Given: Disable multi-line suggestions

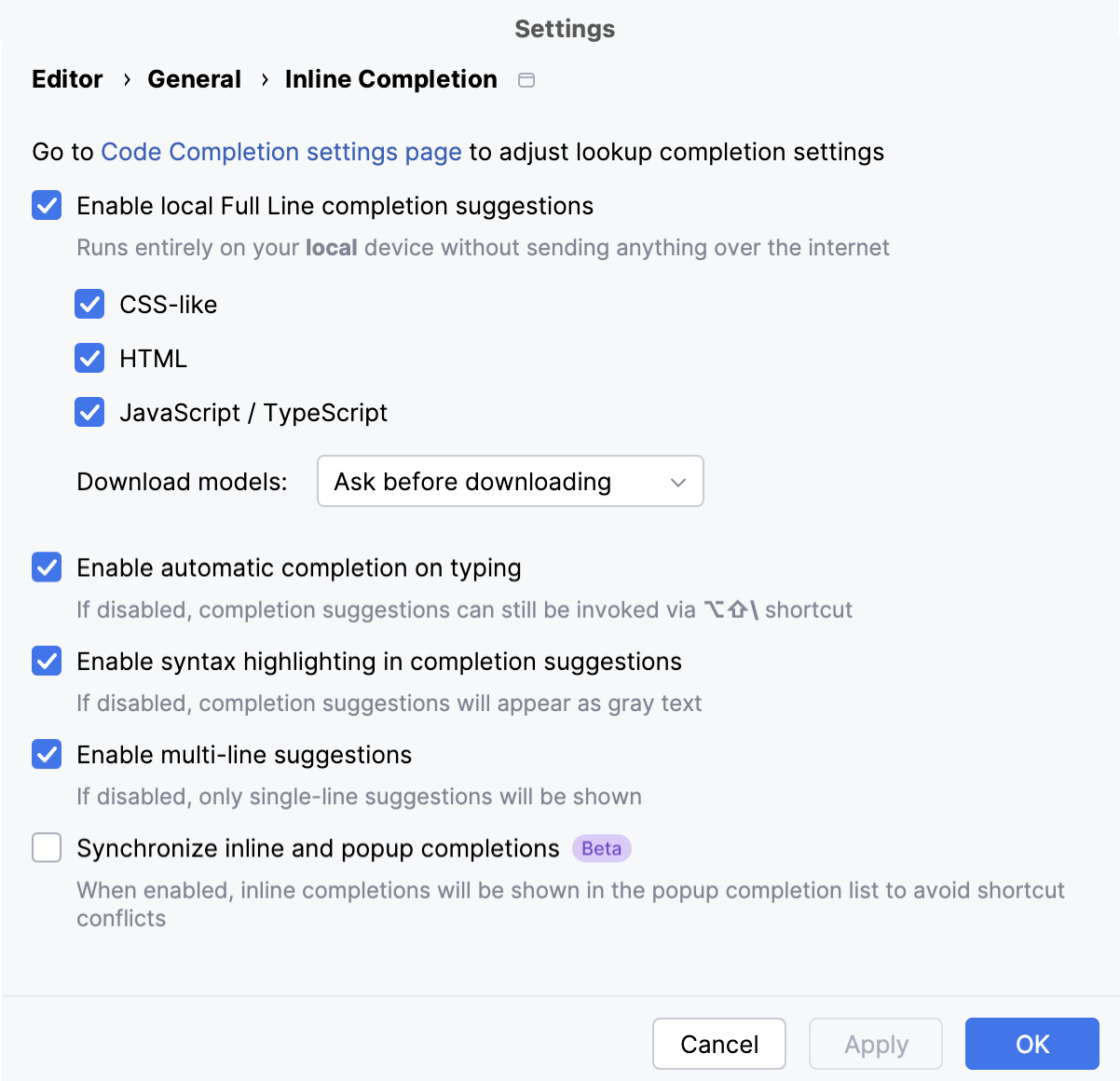Looking at the screenshot, I should 46,755.
